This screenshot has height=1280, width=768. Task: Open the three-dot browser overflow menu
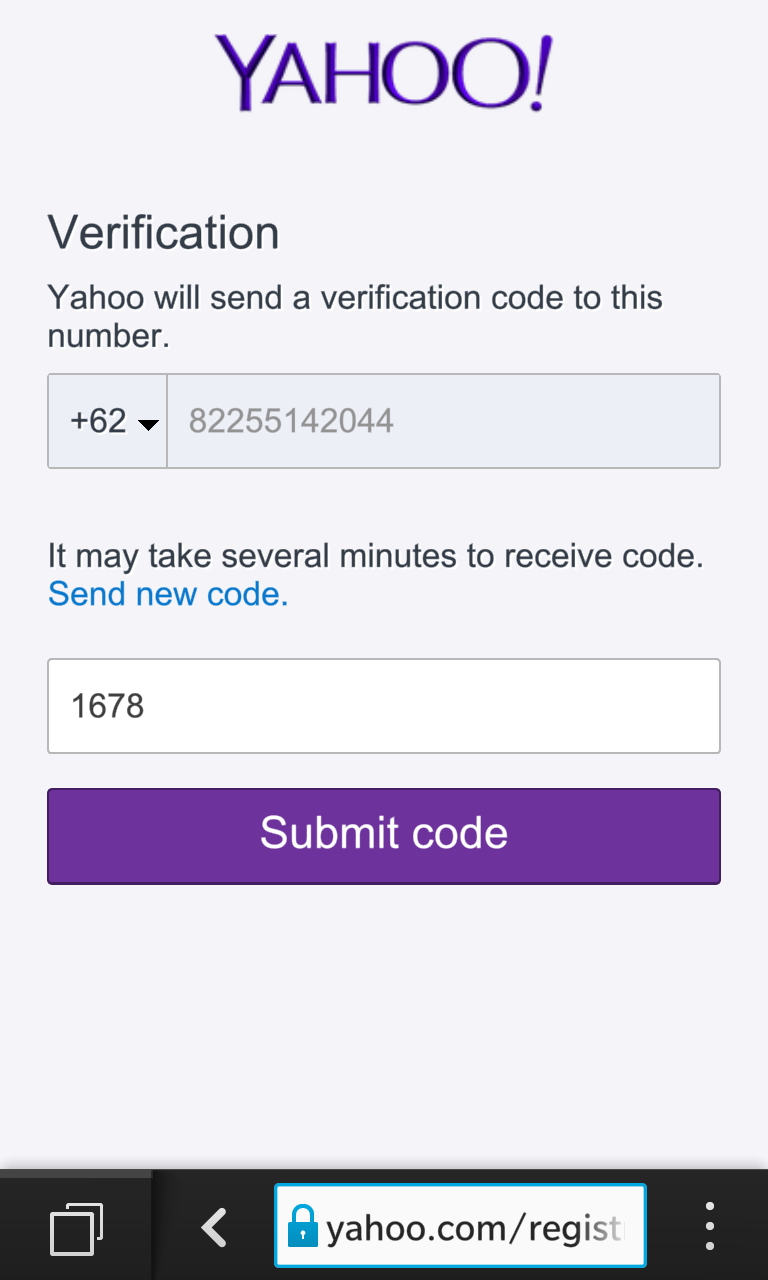pos(709,1227)
